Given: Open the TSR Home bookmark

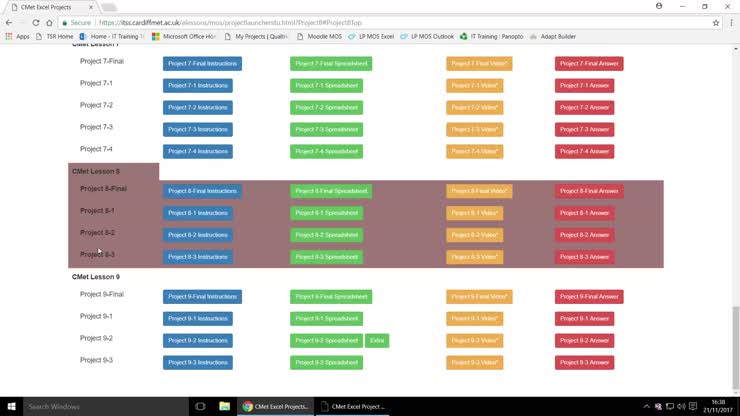Looking at the screenshot, I should pos(55,36).
